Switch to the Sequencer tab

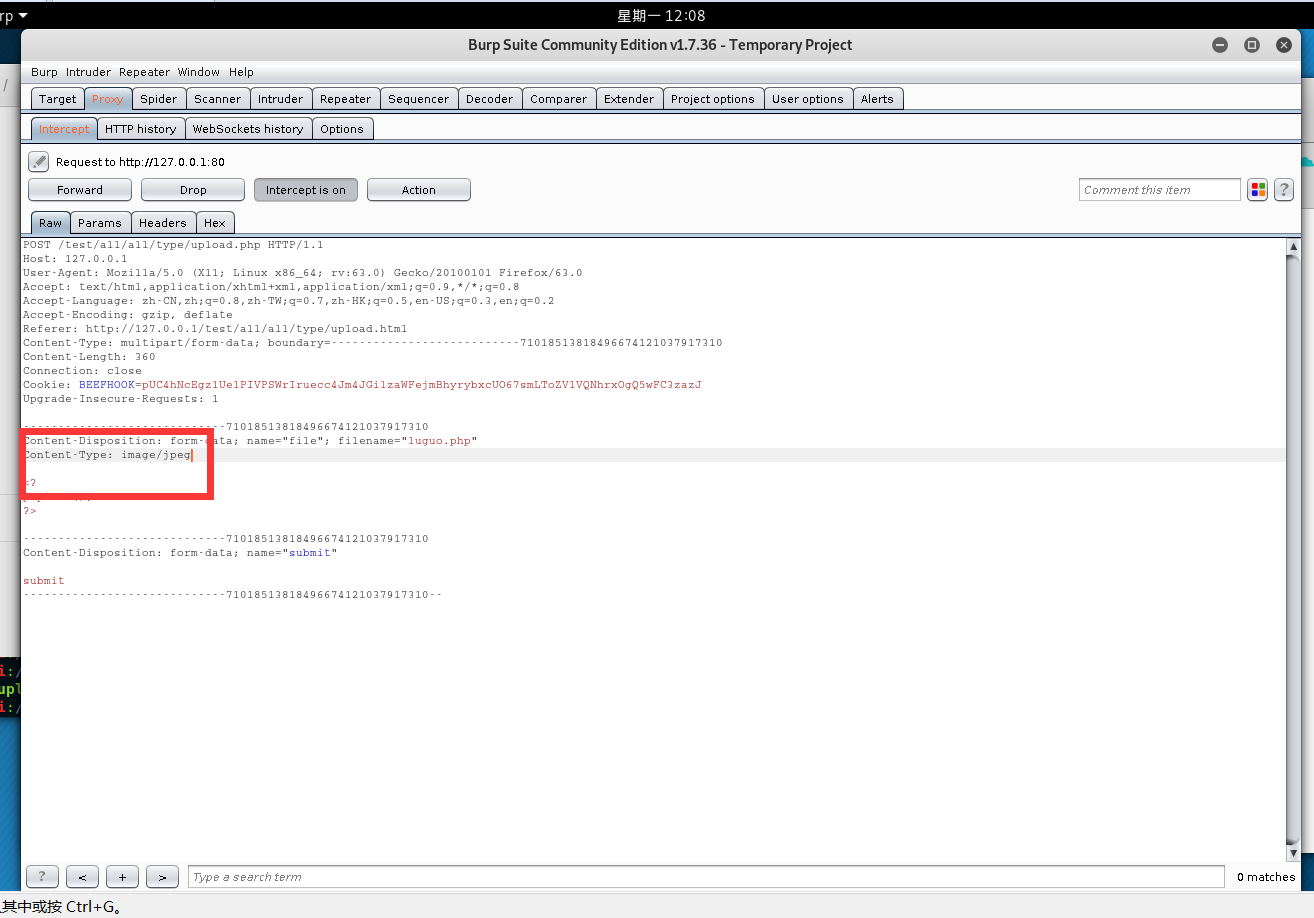(419, 99)
